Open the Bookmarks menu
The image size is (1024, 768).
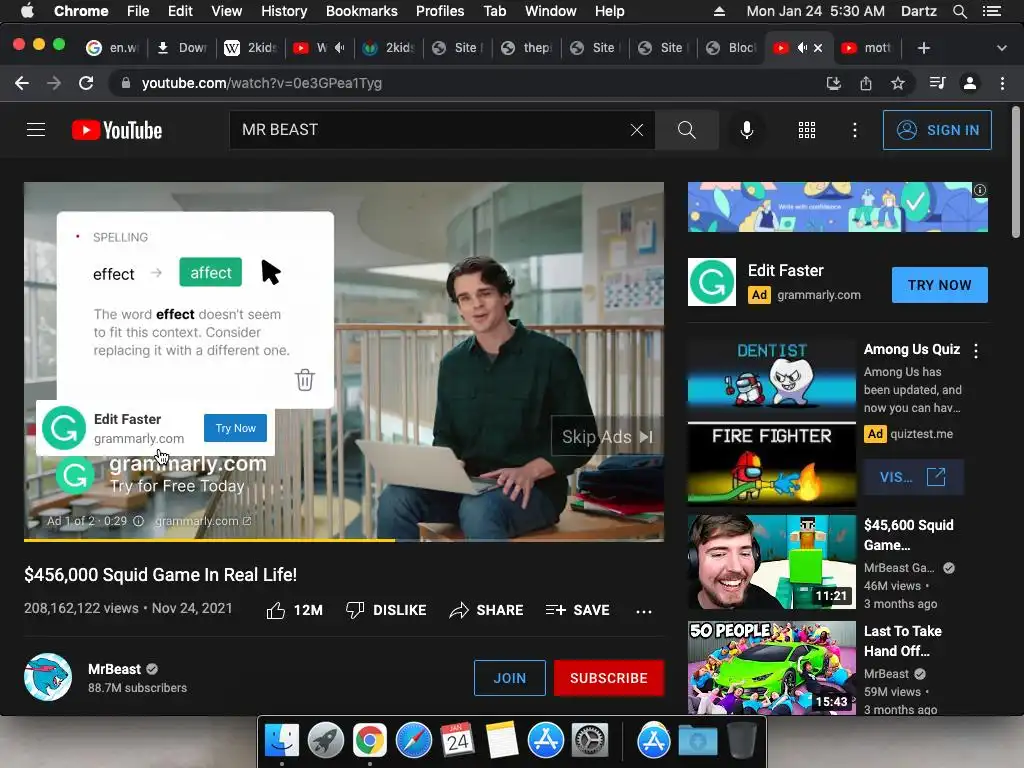point(361,11)
